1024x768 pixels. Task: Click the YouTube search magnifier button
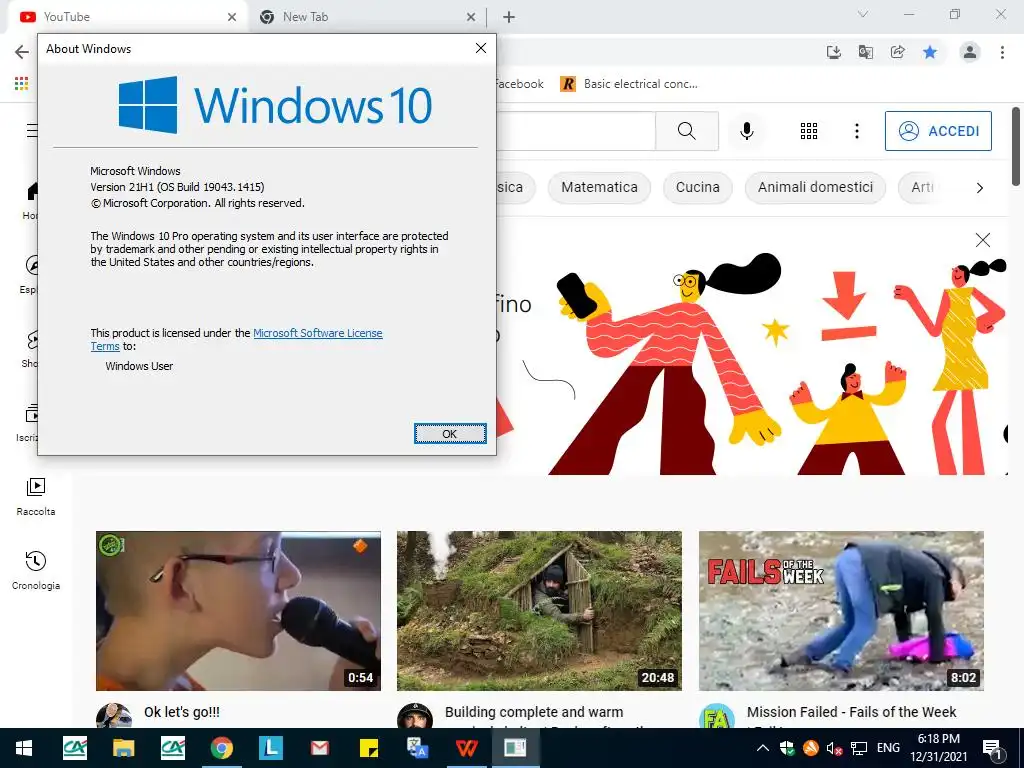tap(686, 131)
